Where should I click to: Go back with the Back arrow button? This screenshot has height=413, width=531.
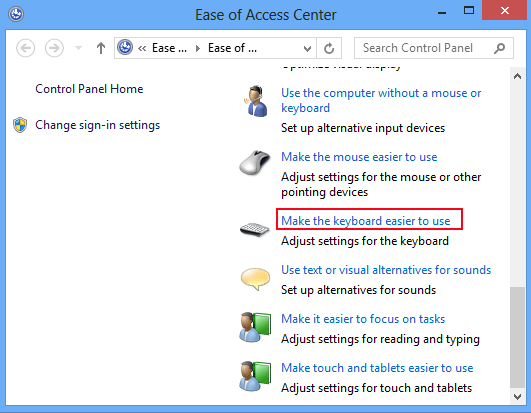25,48
